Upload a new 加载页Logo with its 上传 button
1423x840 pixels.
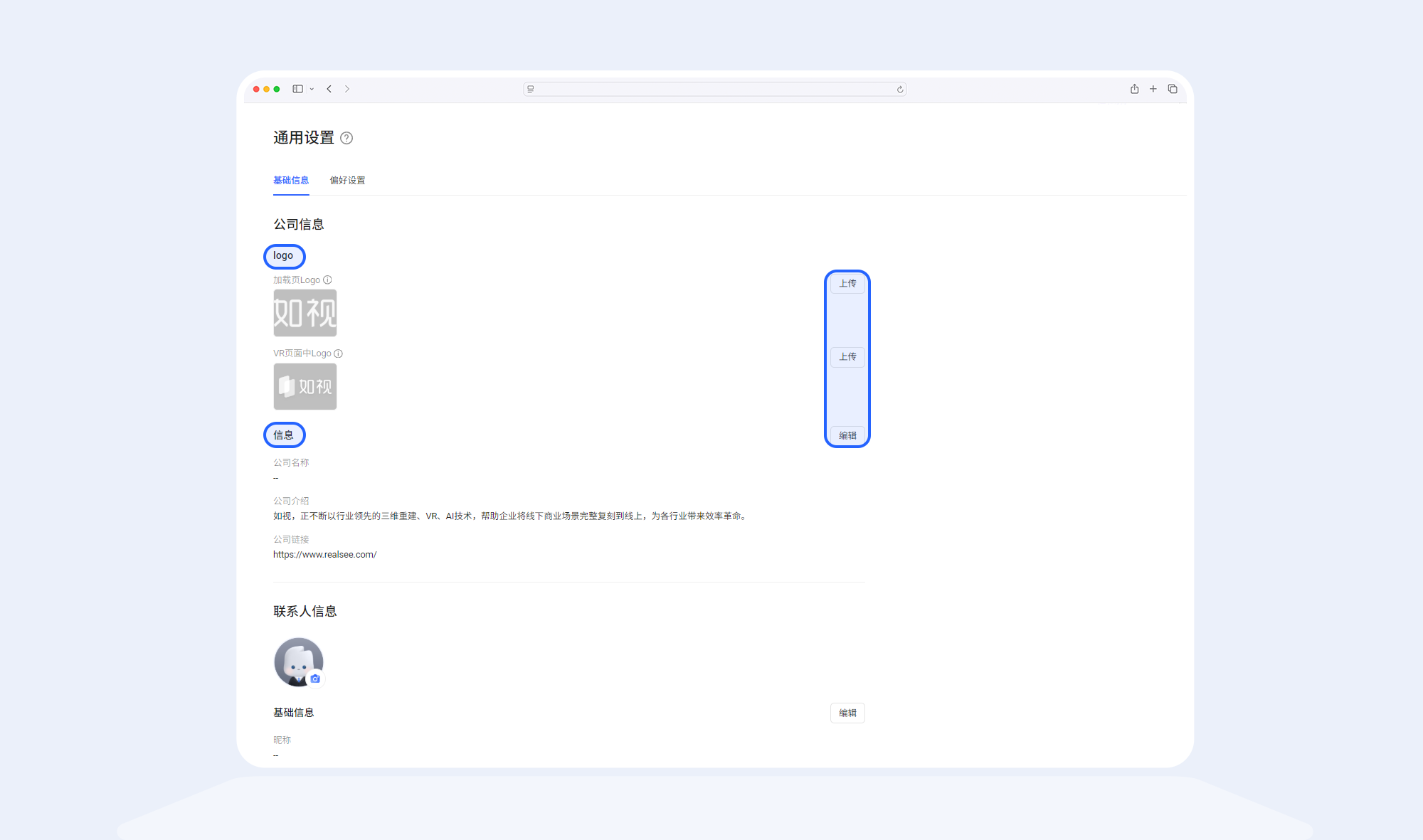point(847,283)
